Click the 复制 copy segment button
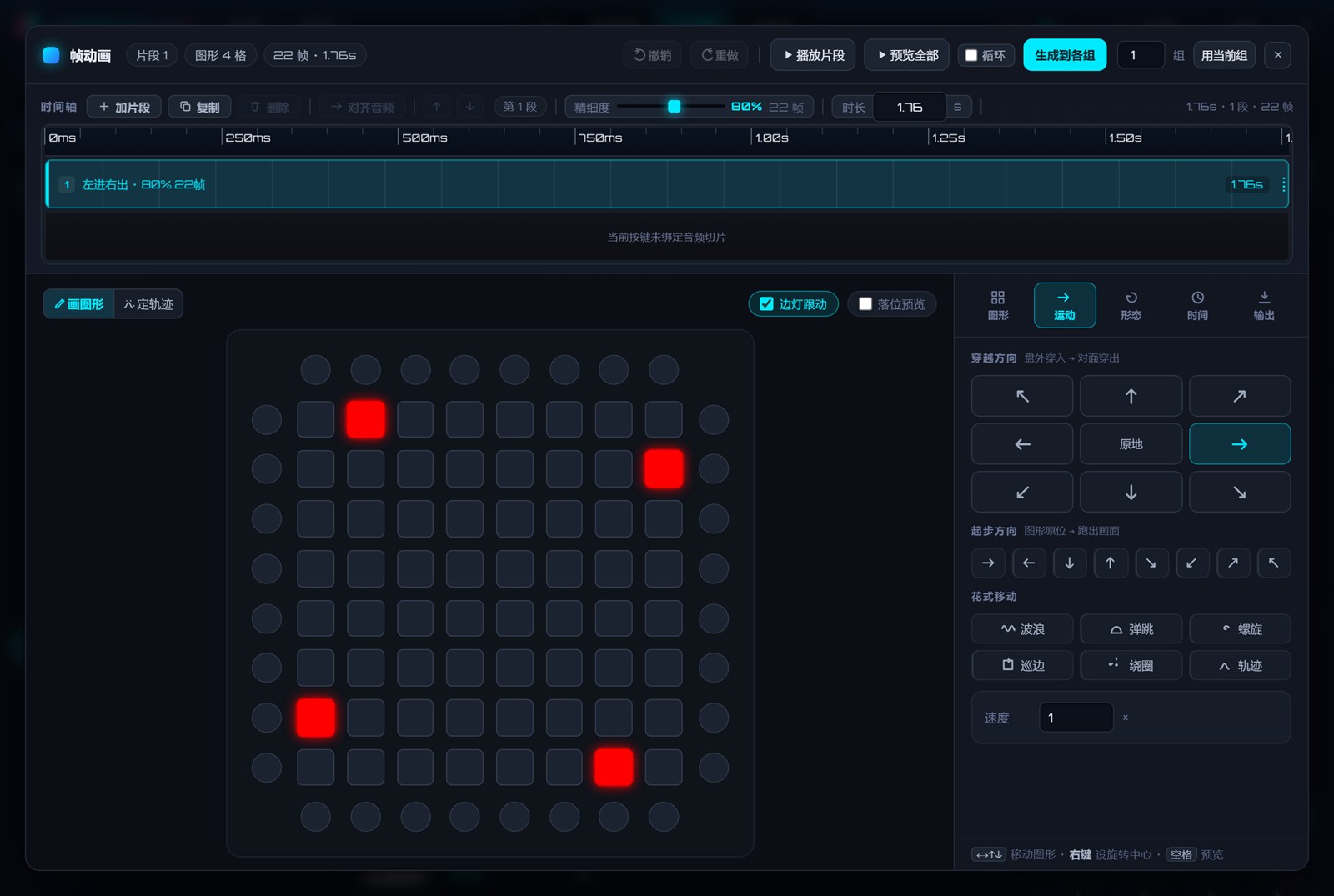 tap(200, 107)
